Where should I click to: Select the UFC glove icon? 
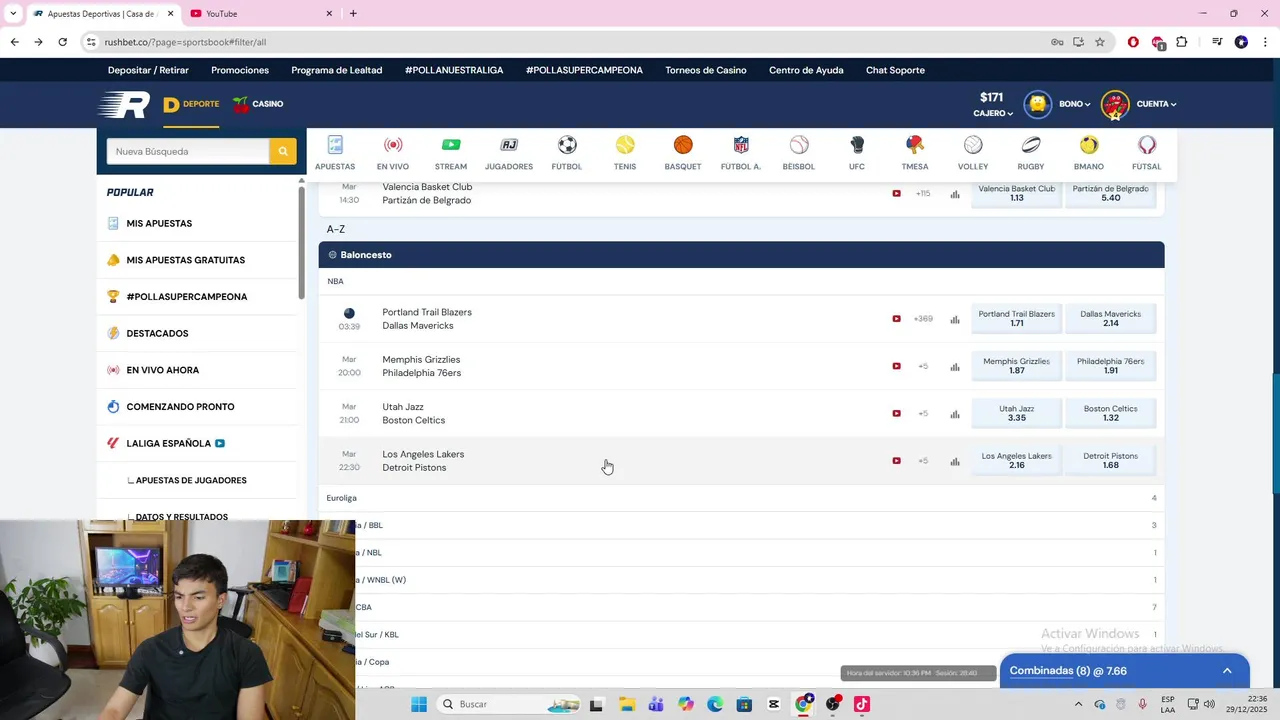point(857,146)
